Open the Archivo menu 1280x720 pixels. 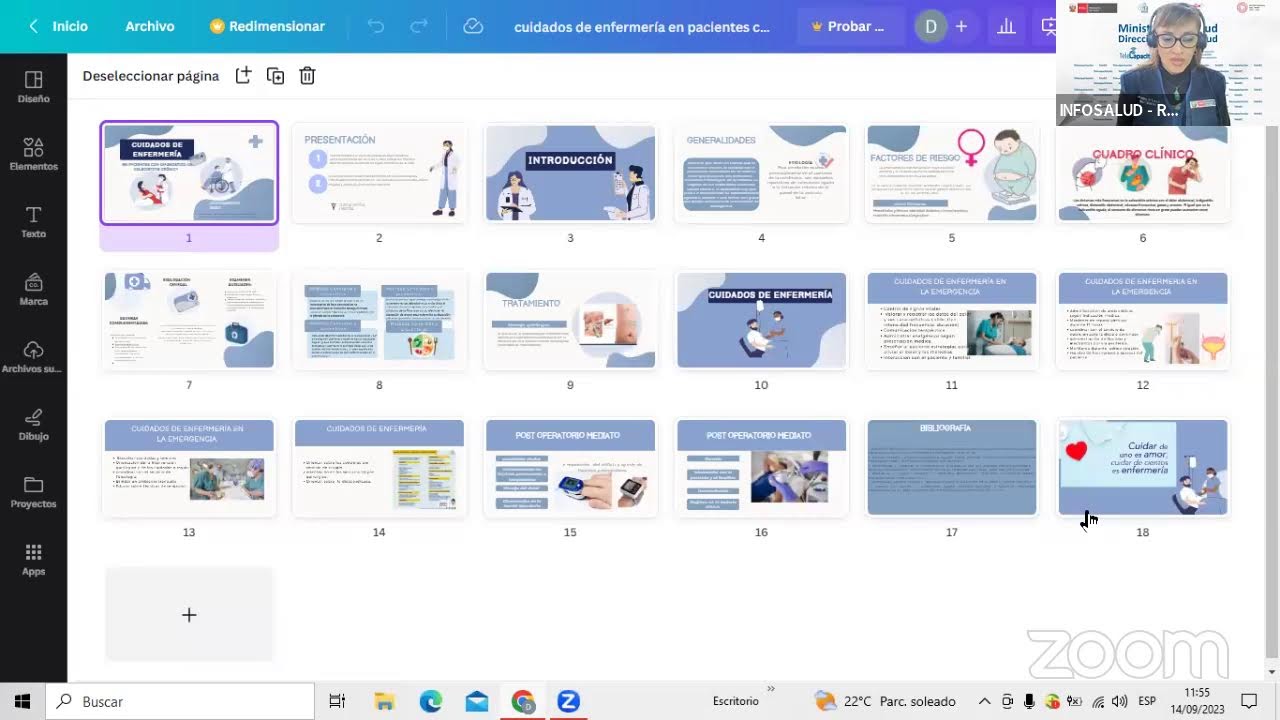point(150,26)
